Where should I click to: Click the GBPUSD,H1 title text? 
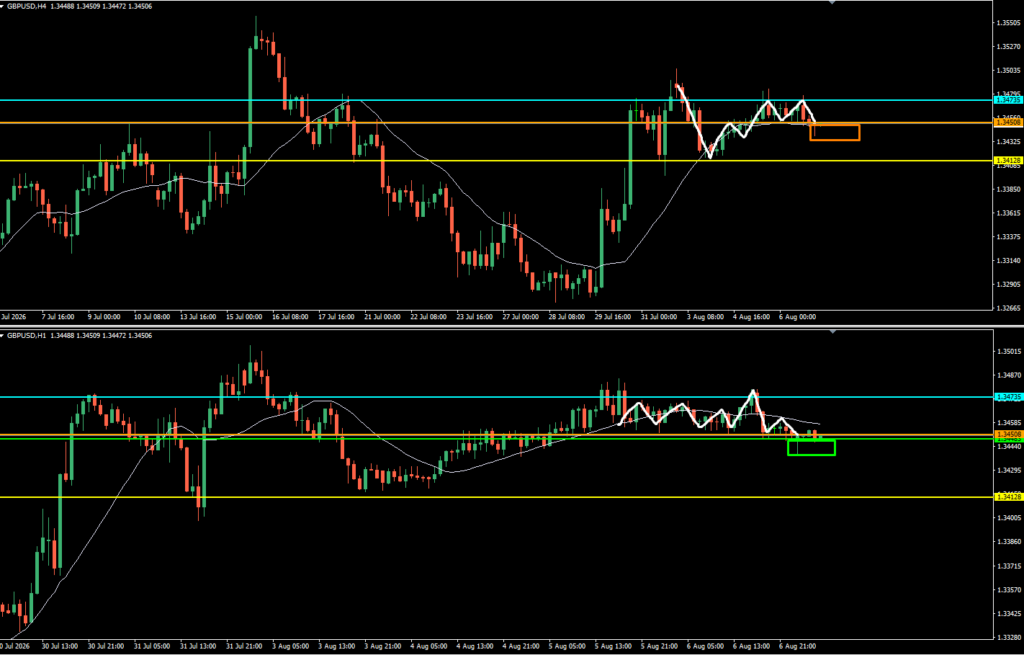click(24, 336)
